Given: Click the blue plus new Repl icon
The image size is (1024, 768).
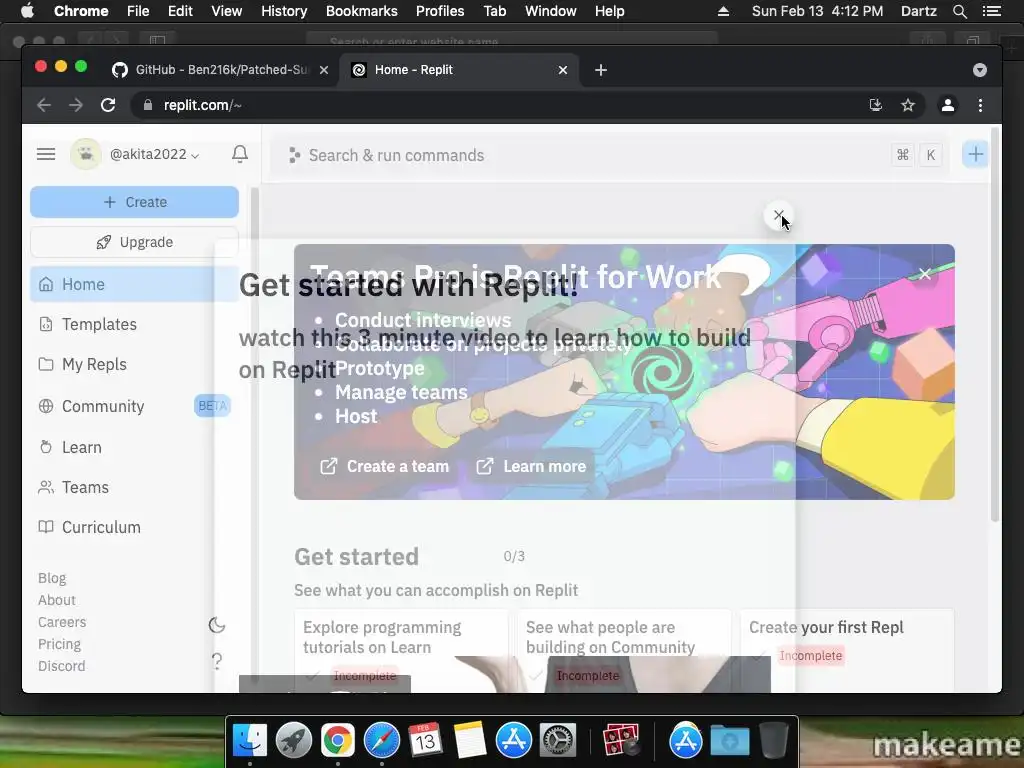Looking at the screenshot, I should coord(976,155).
